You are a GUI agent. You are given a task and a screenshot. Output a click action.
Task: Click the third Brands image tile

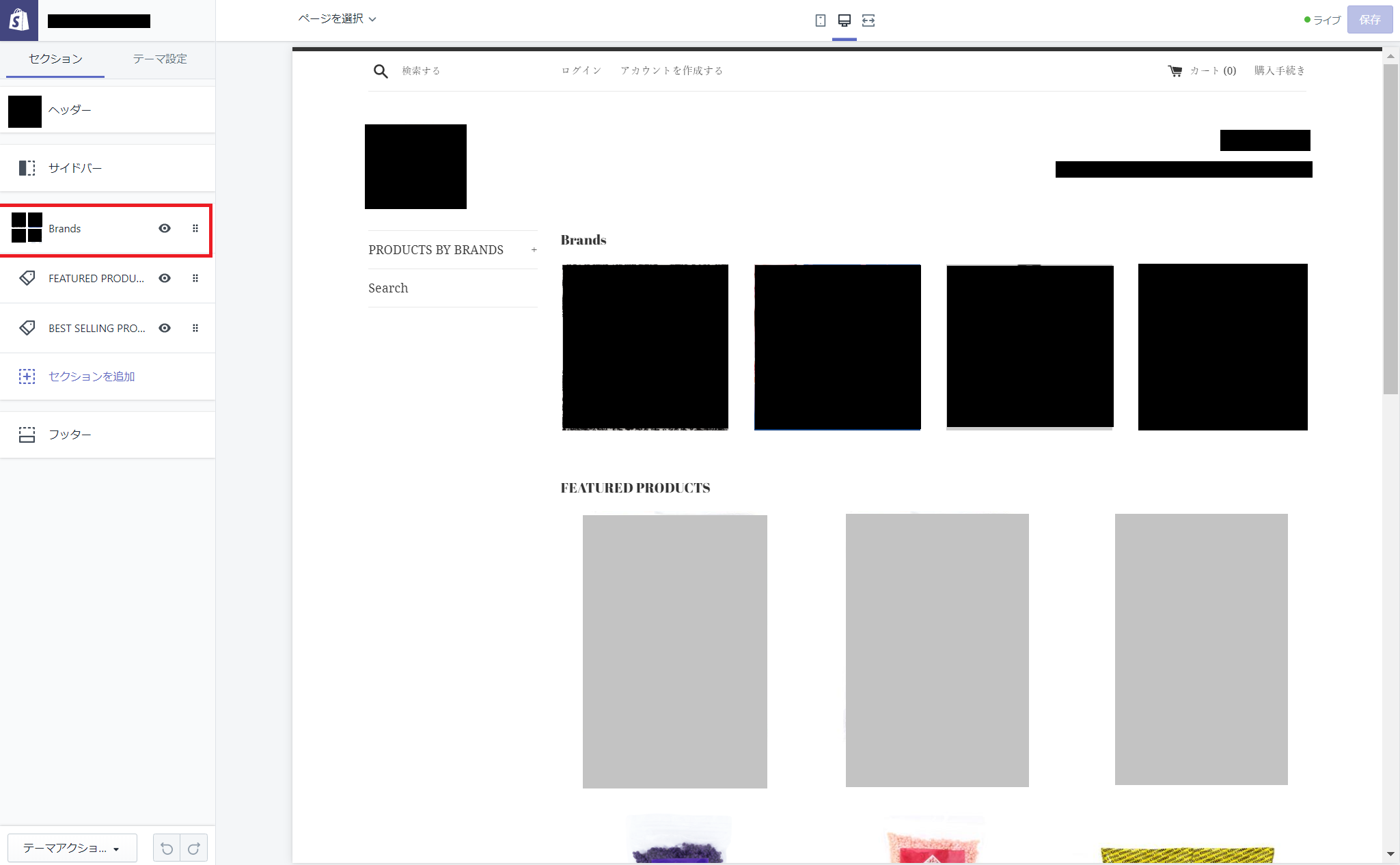(1030, 347)
